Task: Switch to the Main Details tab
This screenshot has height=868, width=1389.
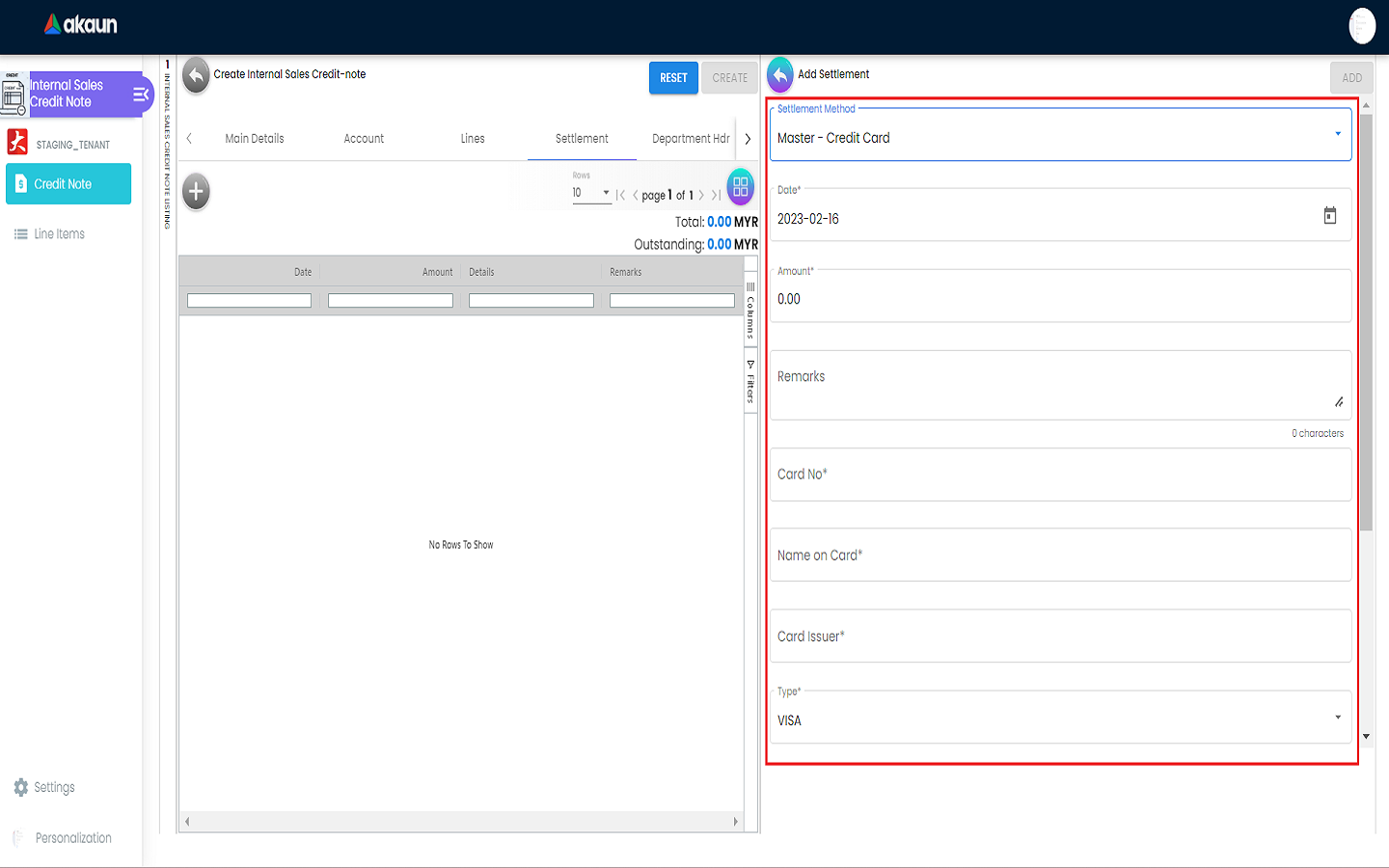Action: coord(255,139)
